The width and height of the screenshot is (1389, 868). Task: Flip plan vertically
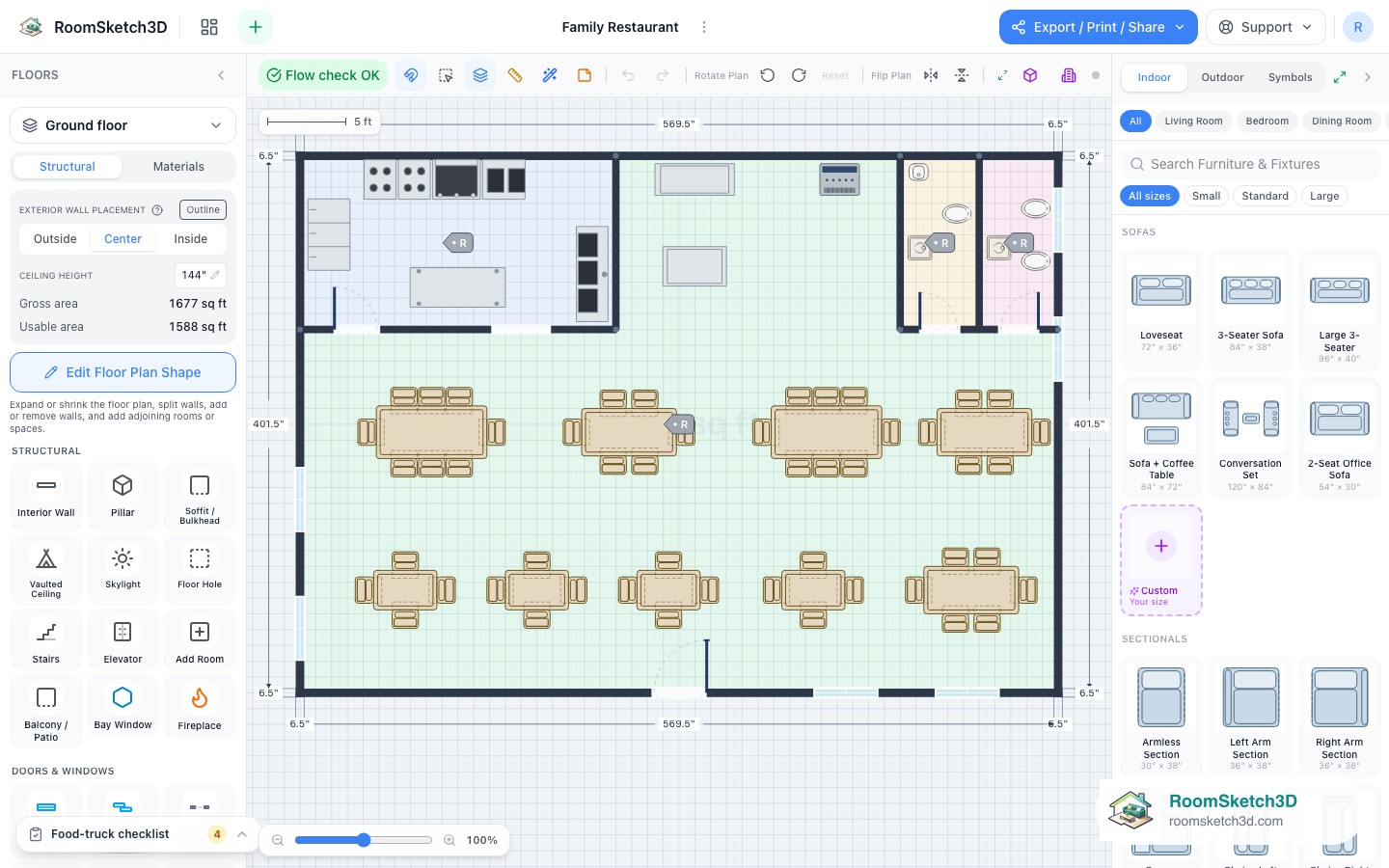[x=962, y=75]
